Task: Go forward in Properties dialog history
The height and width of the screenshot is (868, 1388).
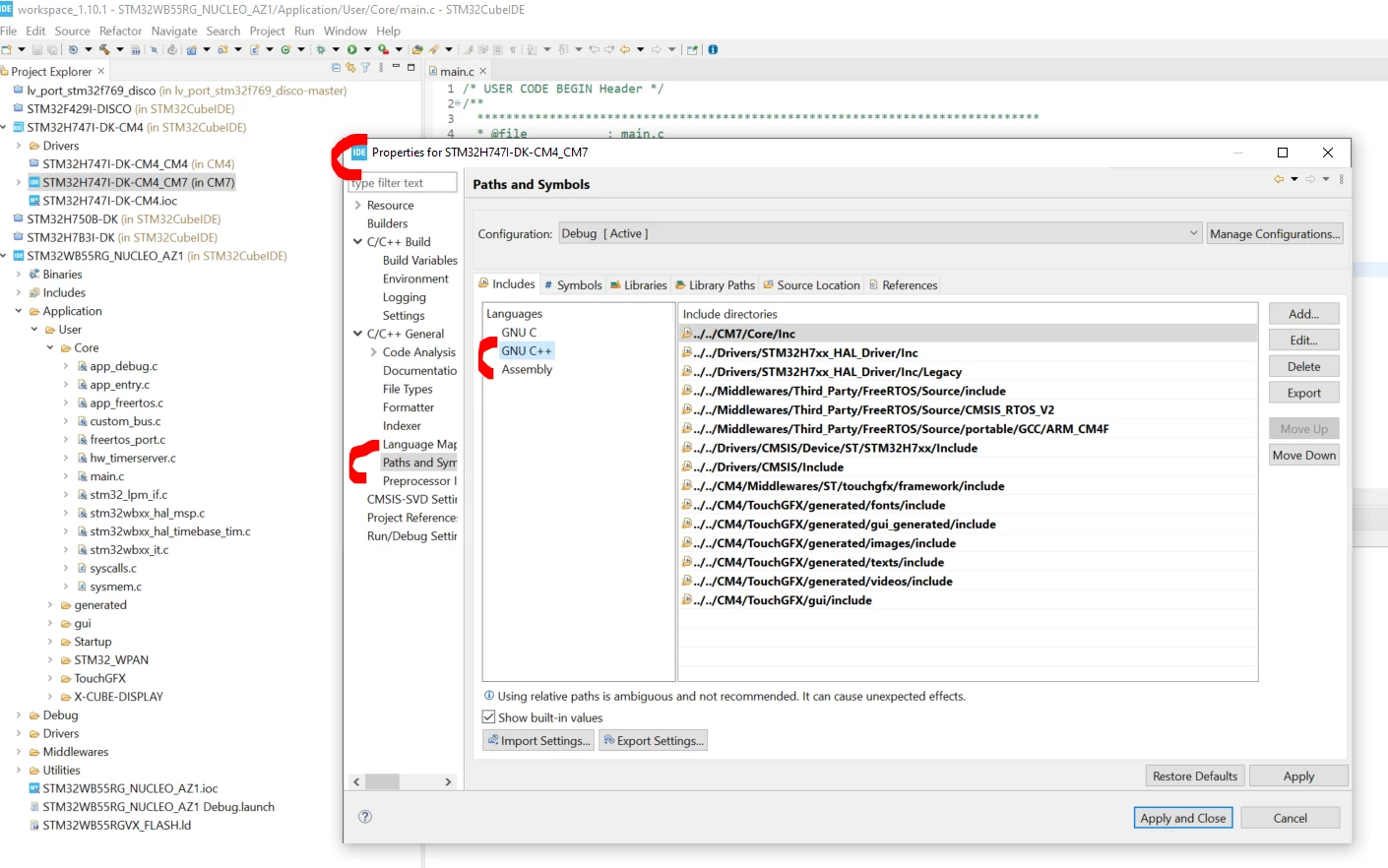Action: [x=1310, y=179]
